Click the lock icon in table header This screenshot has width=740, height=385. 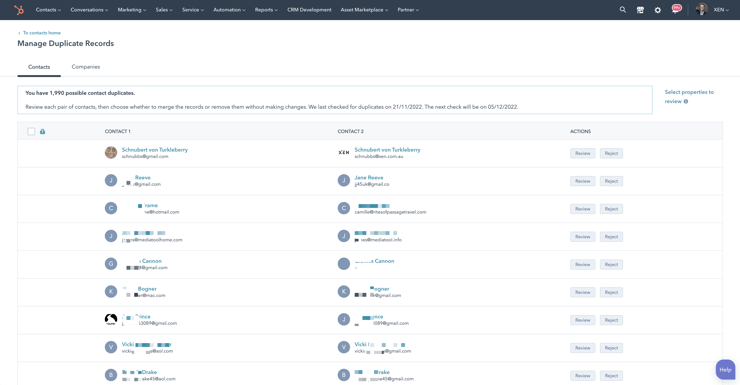(x=42, y=132)
